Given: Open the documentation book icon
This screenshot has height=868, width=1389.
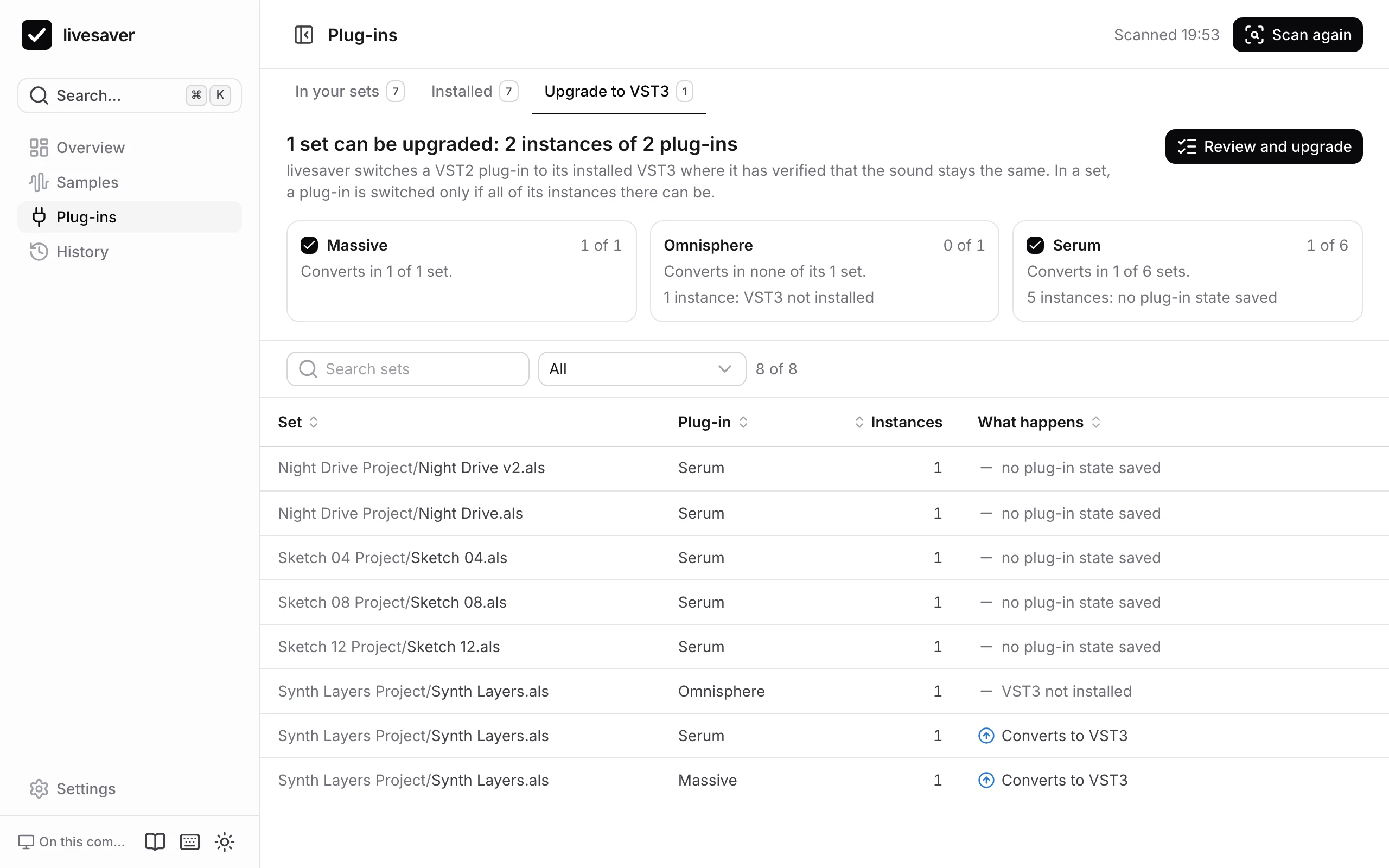Looking at the screenshot, I should click(x=155, y=841).
